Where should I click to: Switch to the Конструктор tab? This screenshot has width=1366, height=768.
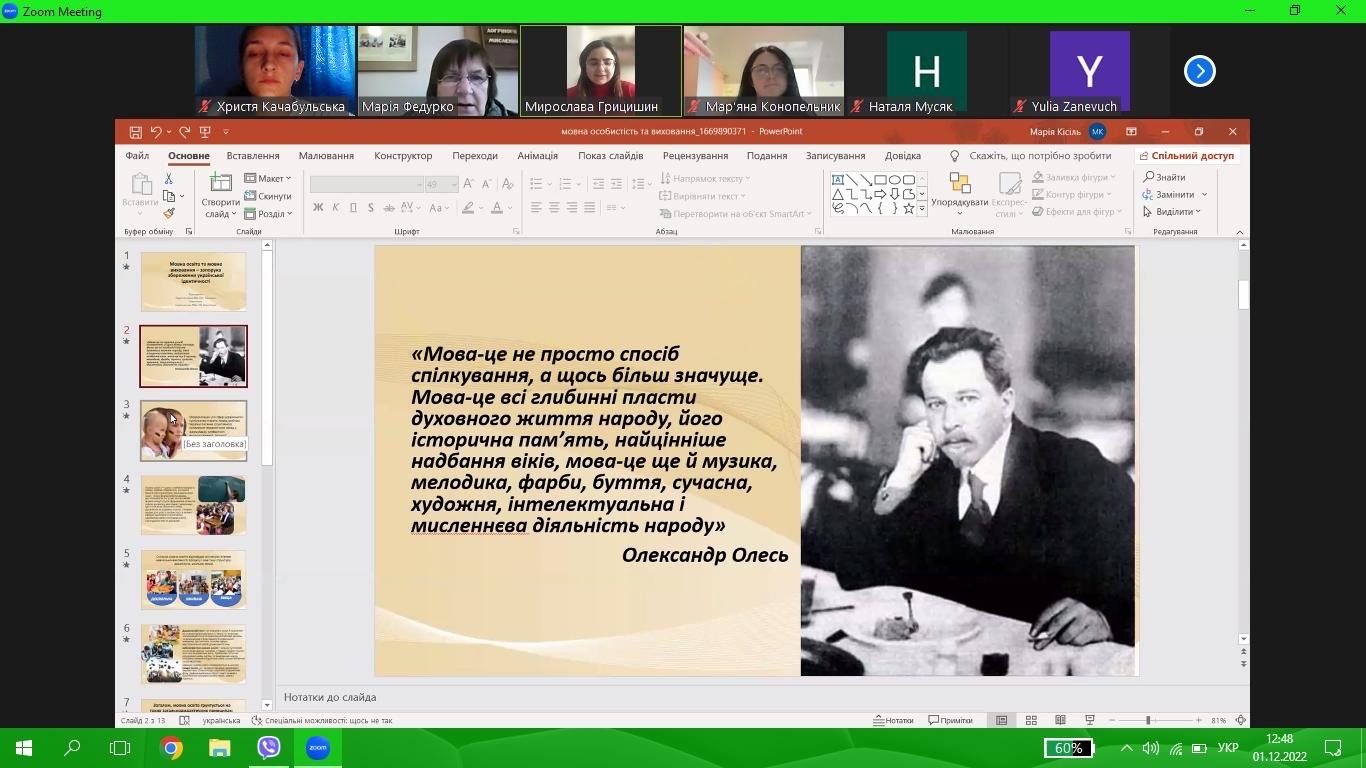[403, 156]
